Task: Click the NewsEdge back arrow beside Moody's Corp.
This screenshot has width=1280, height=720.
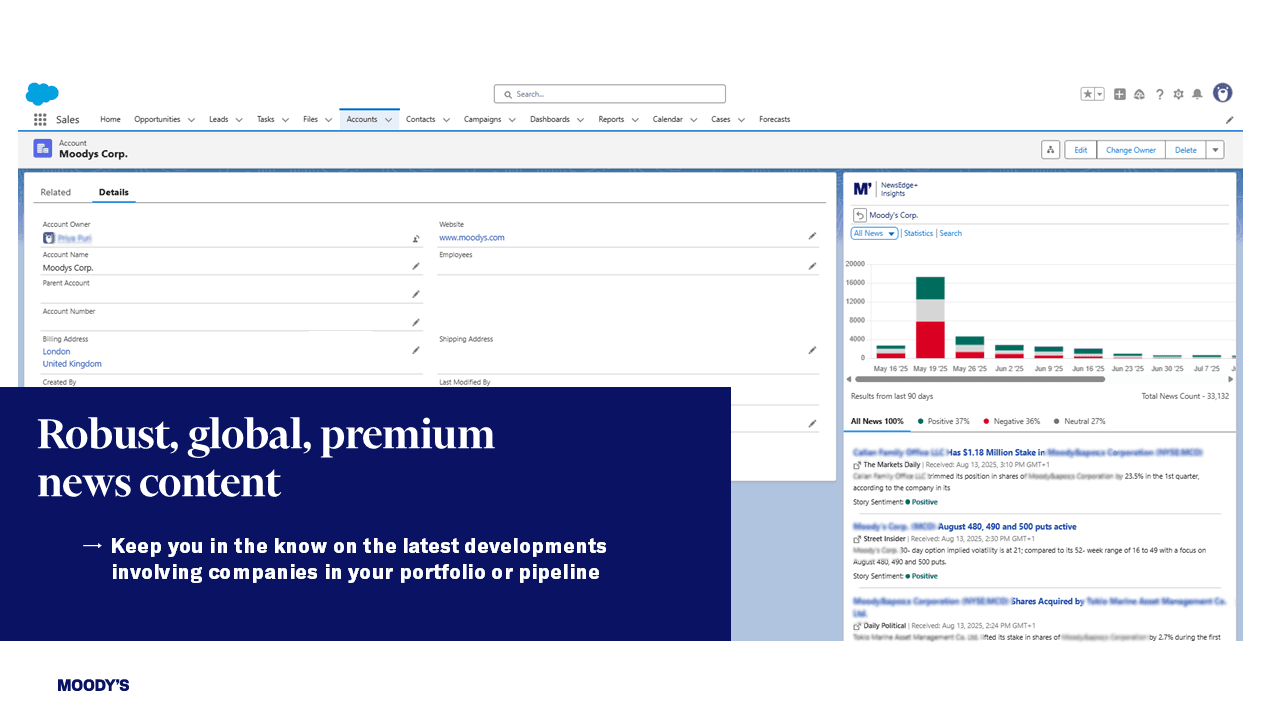Action: (859, 215)
